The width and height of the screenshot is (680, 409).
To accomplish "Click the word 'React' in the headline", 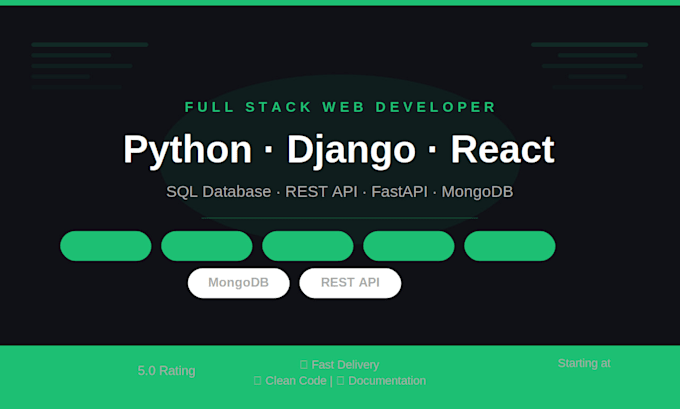I will 502,150.
